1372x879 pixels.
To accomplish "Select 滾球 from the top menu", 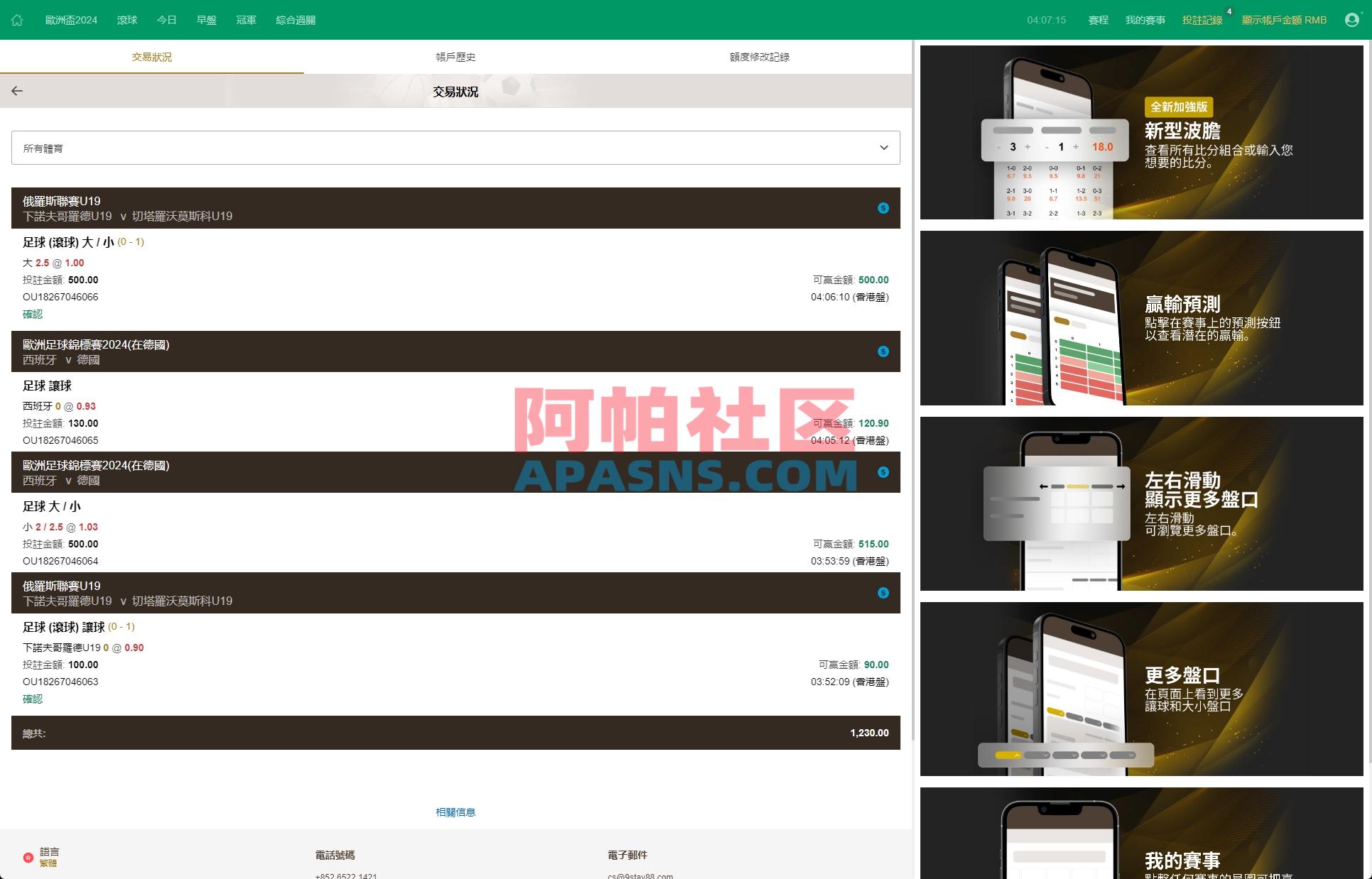I will [126, 20].
